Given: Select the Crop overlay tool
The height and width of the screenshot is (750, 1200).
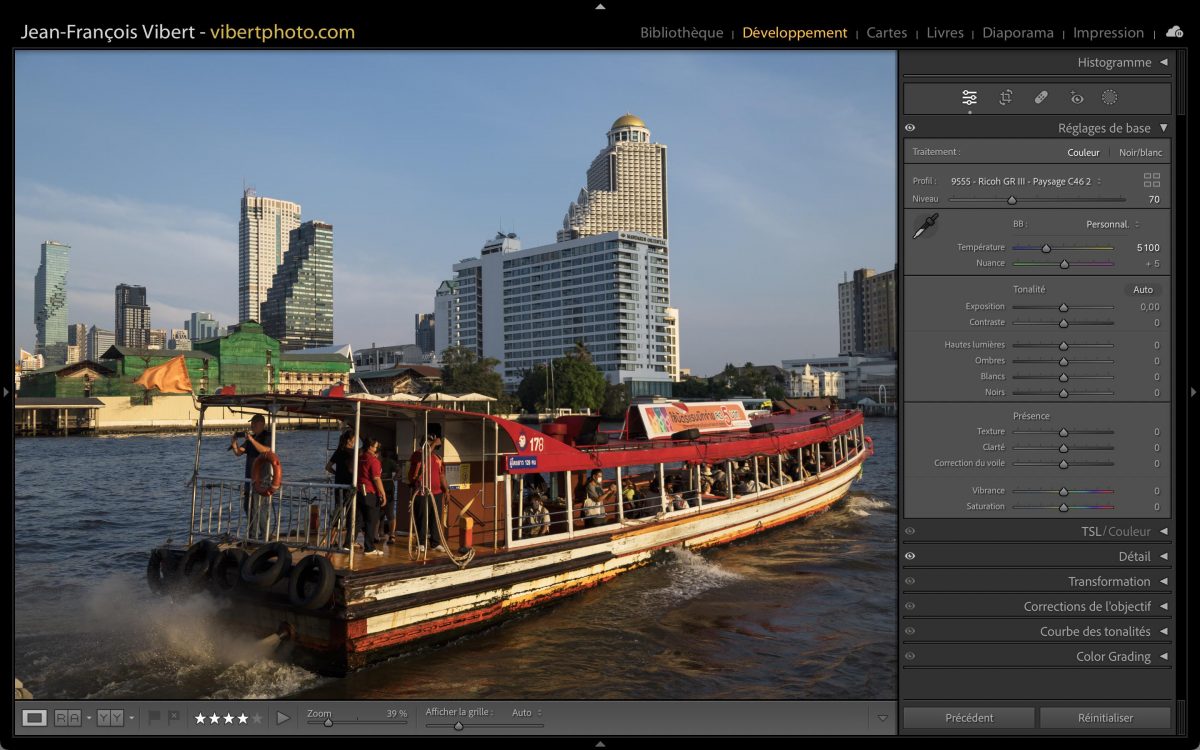Looking at the screenshot, I should pos(1005,98).
